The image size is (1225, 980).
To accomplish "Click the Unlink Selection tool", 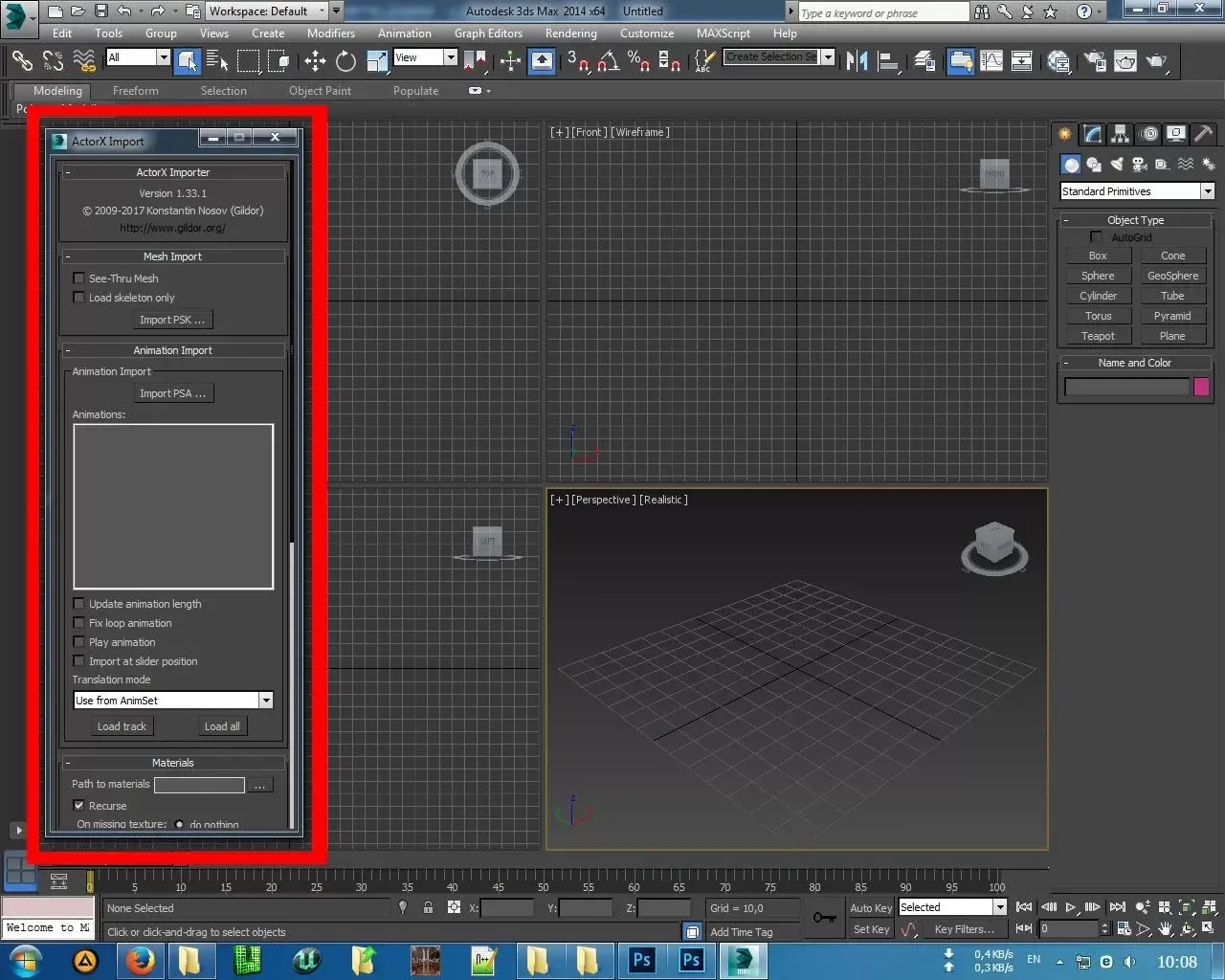I will 53,61.
